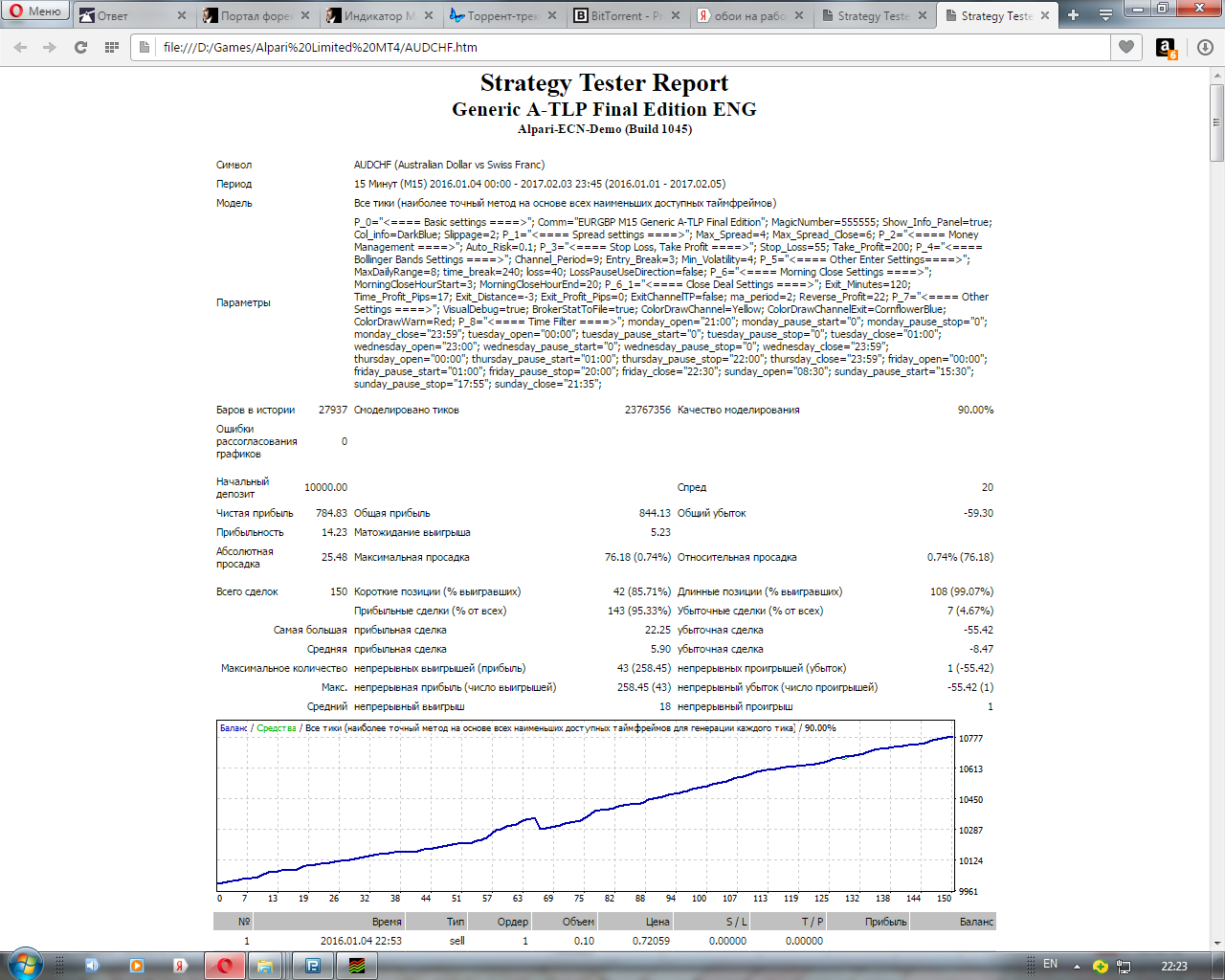Close the Ответ tab

(183, 15)
